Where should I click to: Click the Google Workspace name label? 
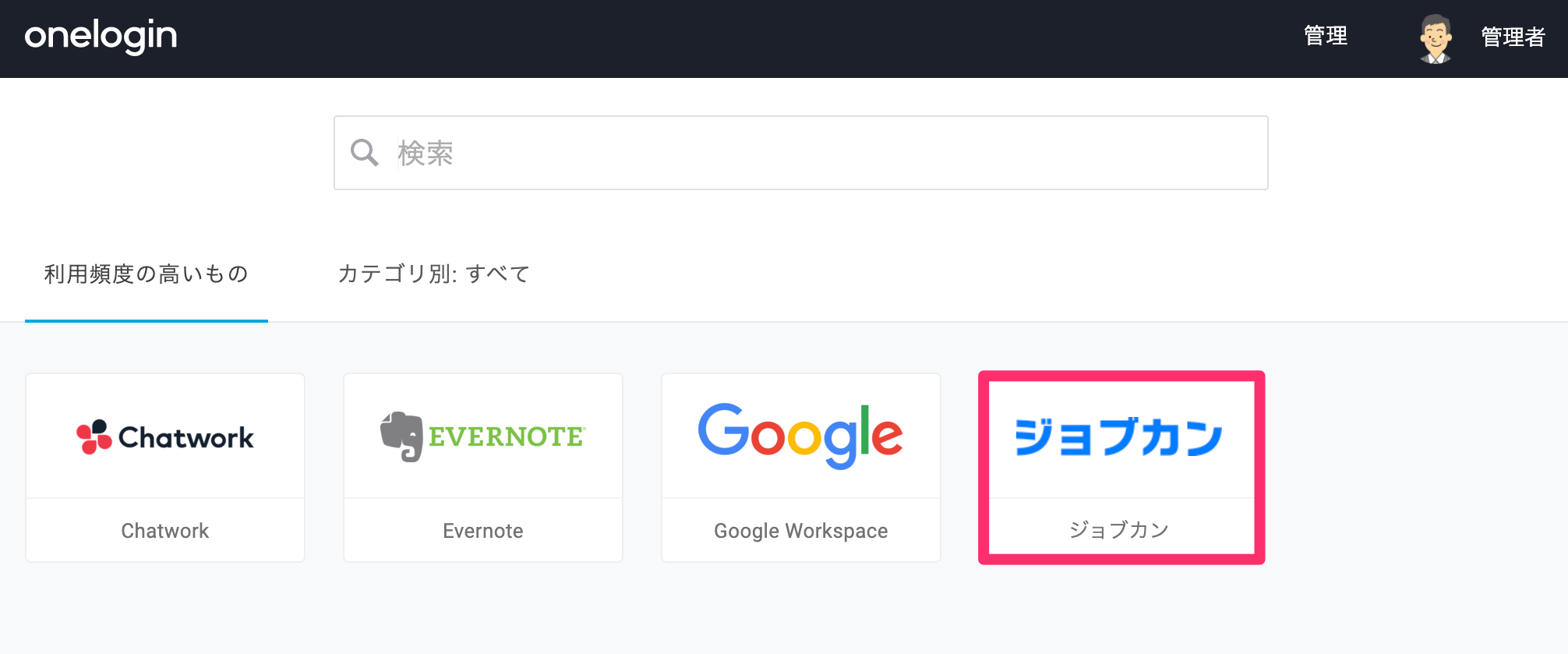tap(801, 531)
